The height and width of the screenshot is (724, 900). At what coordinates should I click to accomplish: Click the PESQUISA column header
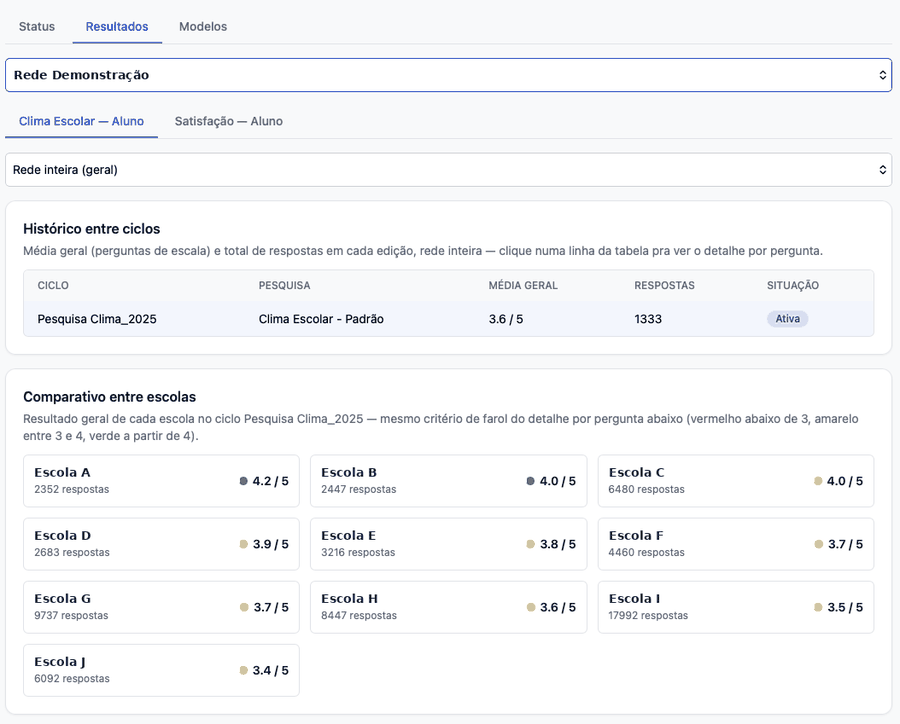[284, 285]
